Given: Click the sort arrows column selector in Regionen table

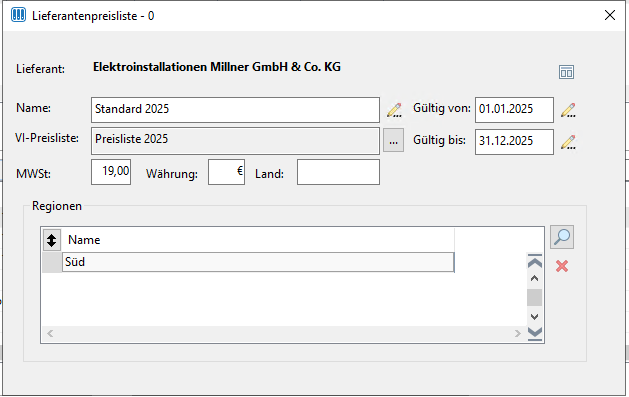Looking at the screenshot, I should click(52, 240).
